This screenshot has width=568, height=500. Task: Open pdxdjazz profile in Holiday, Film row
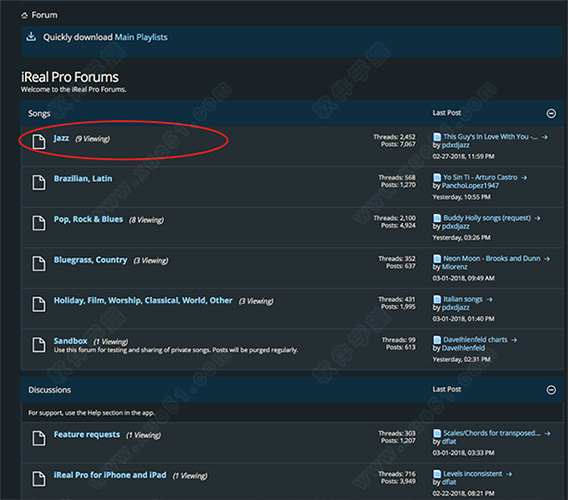pyautogui.click(x=456, y=307)
